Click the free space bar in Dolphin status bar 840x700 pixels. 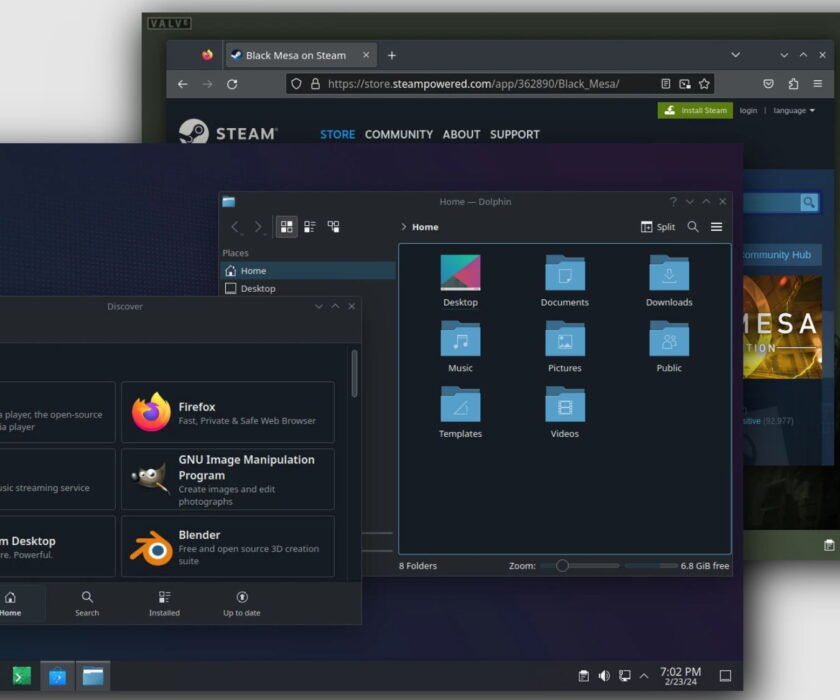click(651, 566)
